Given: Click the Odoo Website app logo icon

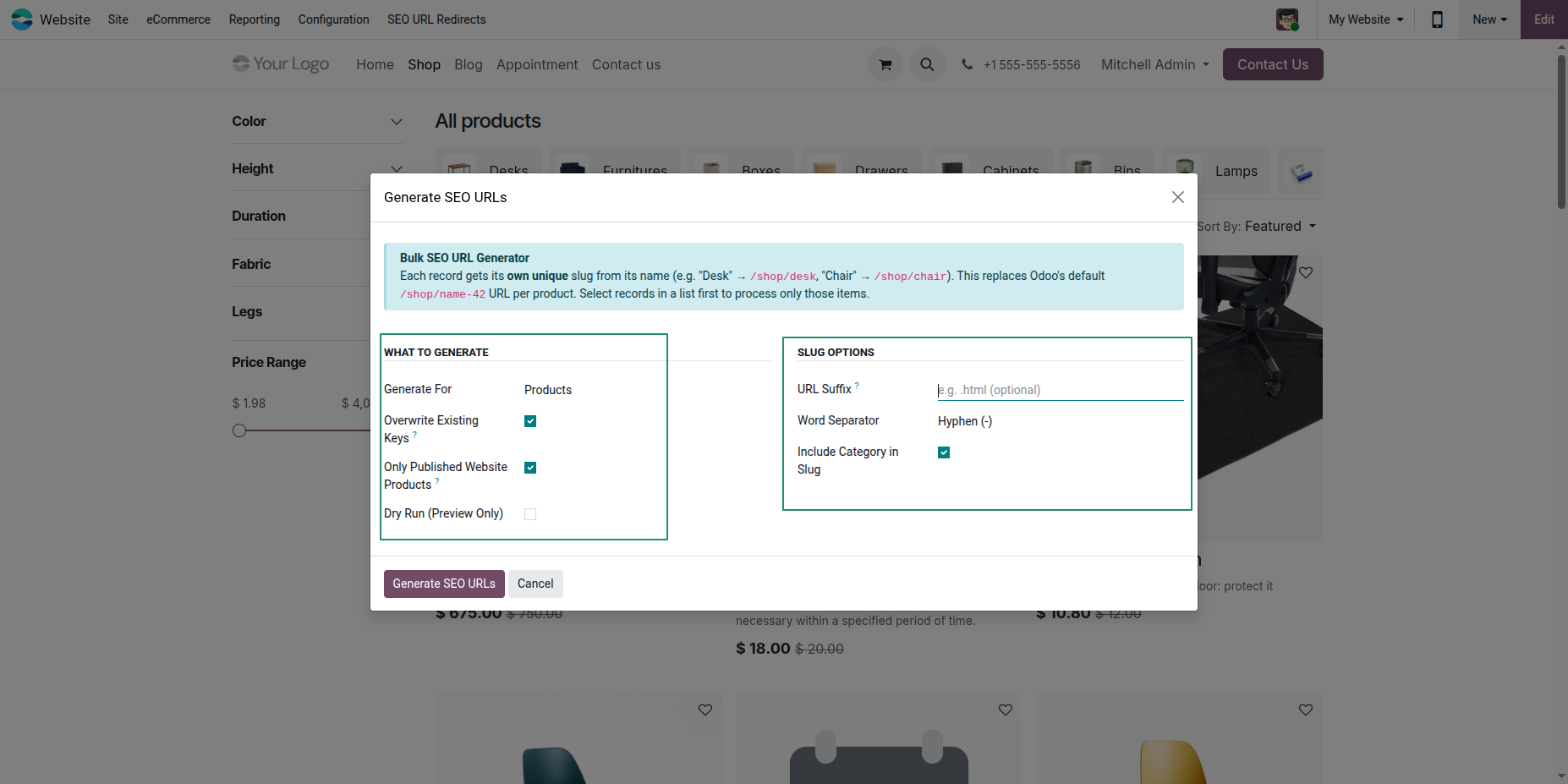Looking at the screenshot, I should click(x=22, y=19).
